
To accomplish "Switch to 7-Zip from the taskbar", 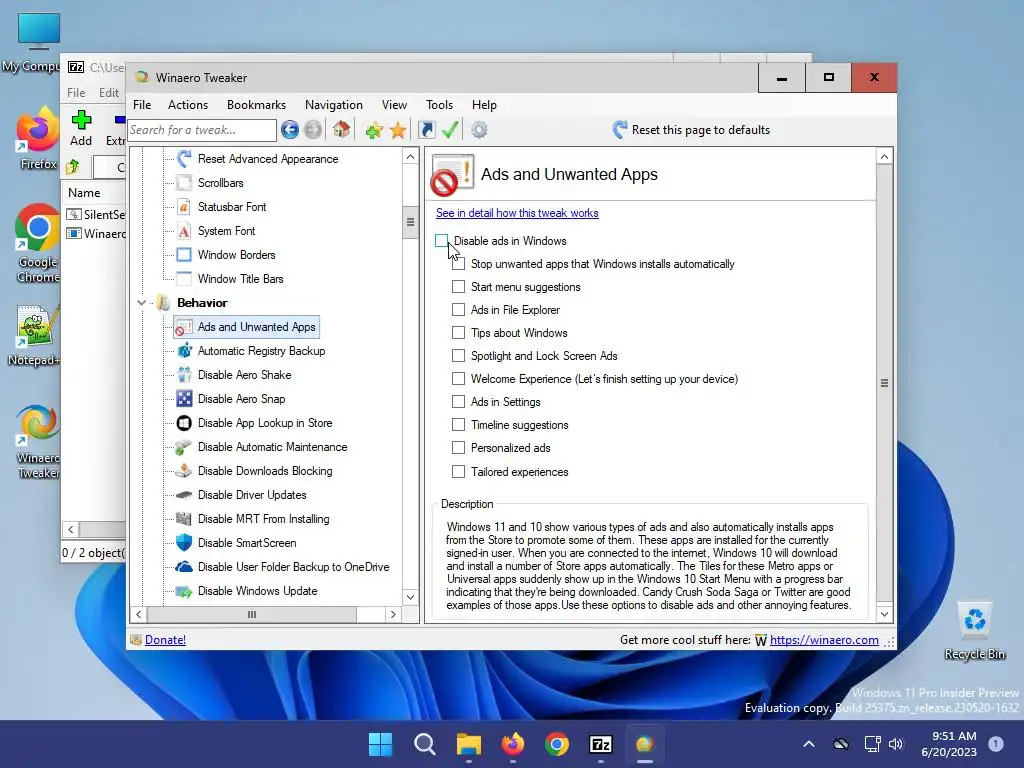I will click(x=601, y=744).
